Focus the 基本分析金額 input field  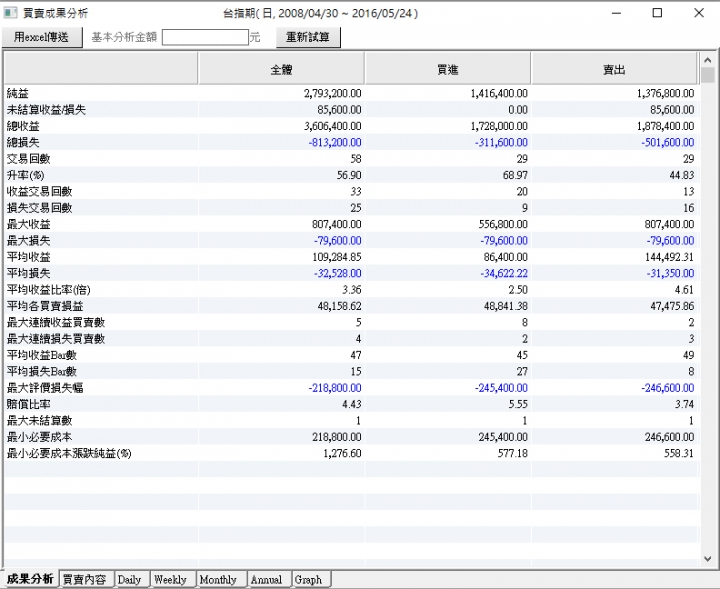click(205, 37)
